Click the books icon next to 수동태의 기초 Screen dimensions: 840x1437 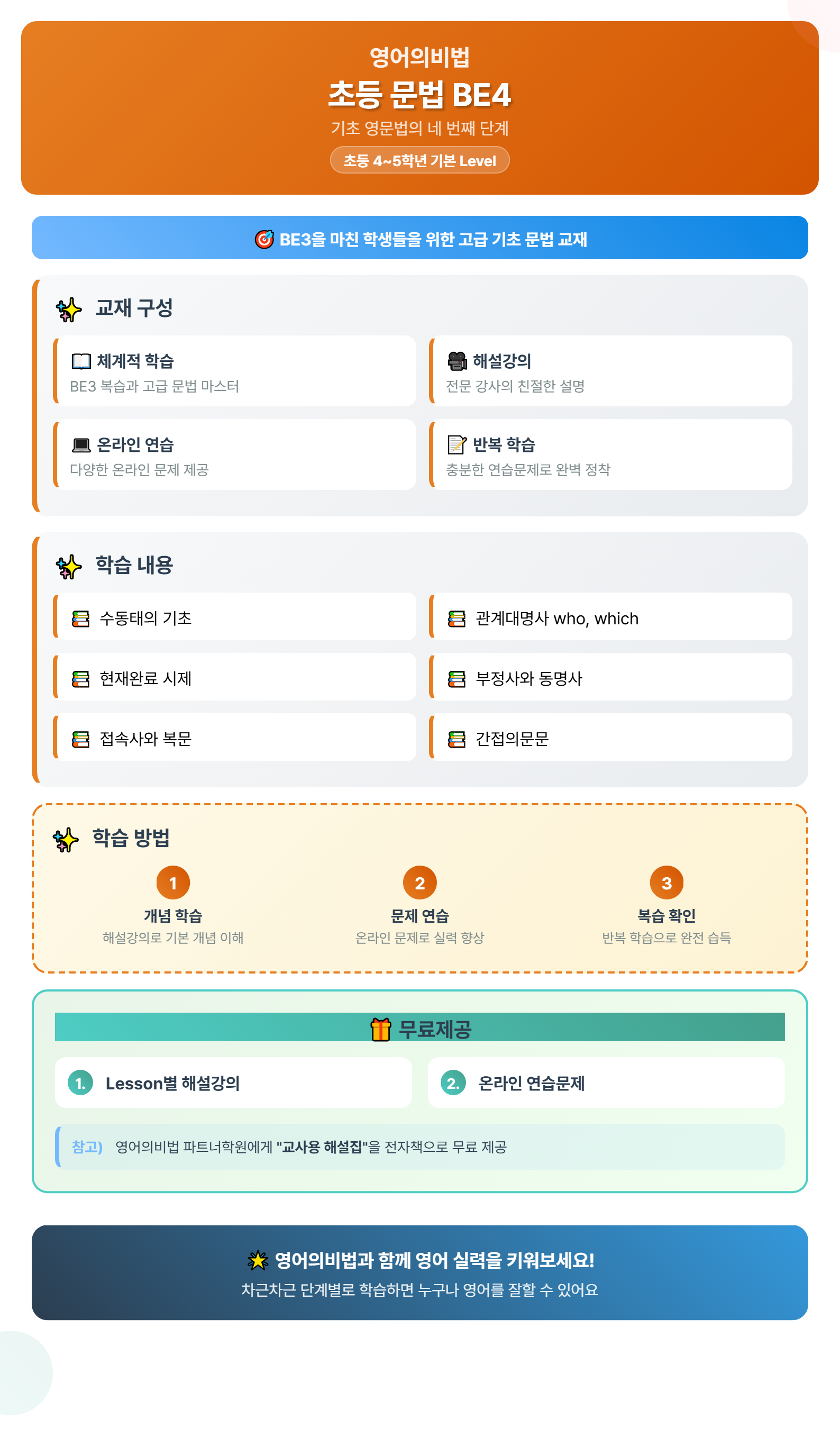(80, 619)
